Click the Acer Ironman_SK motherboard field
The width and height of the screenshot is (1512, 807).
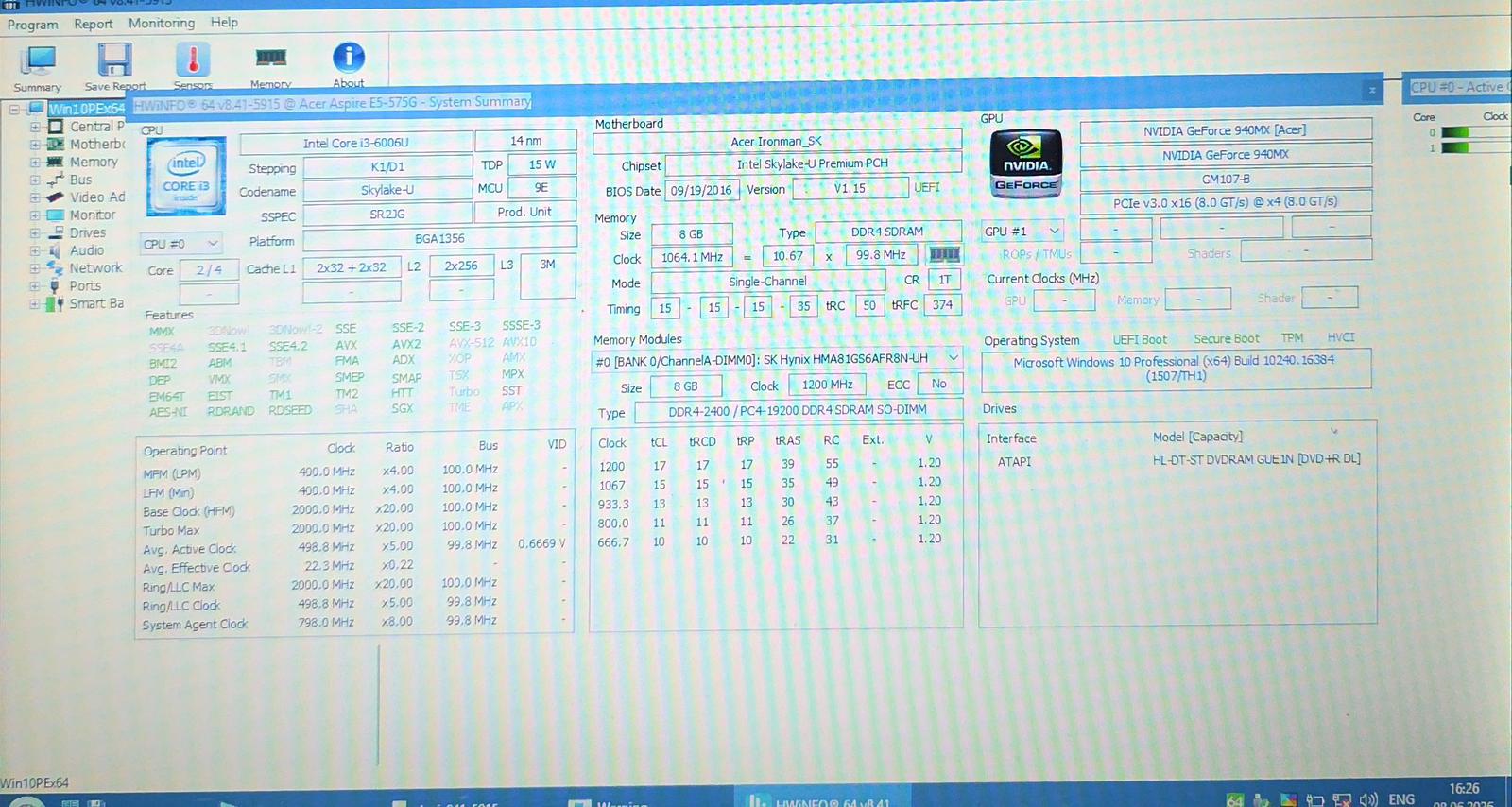pyautogui.click(x=777, y=142)
